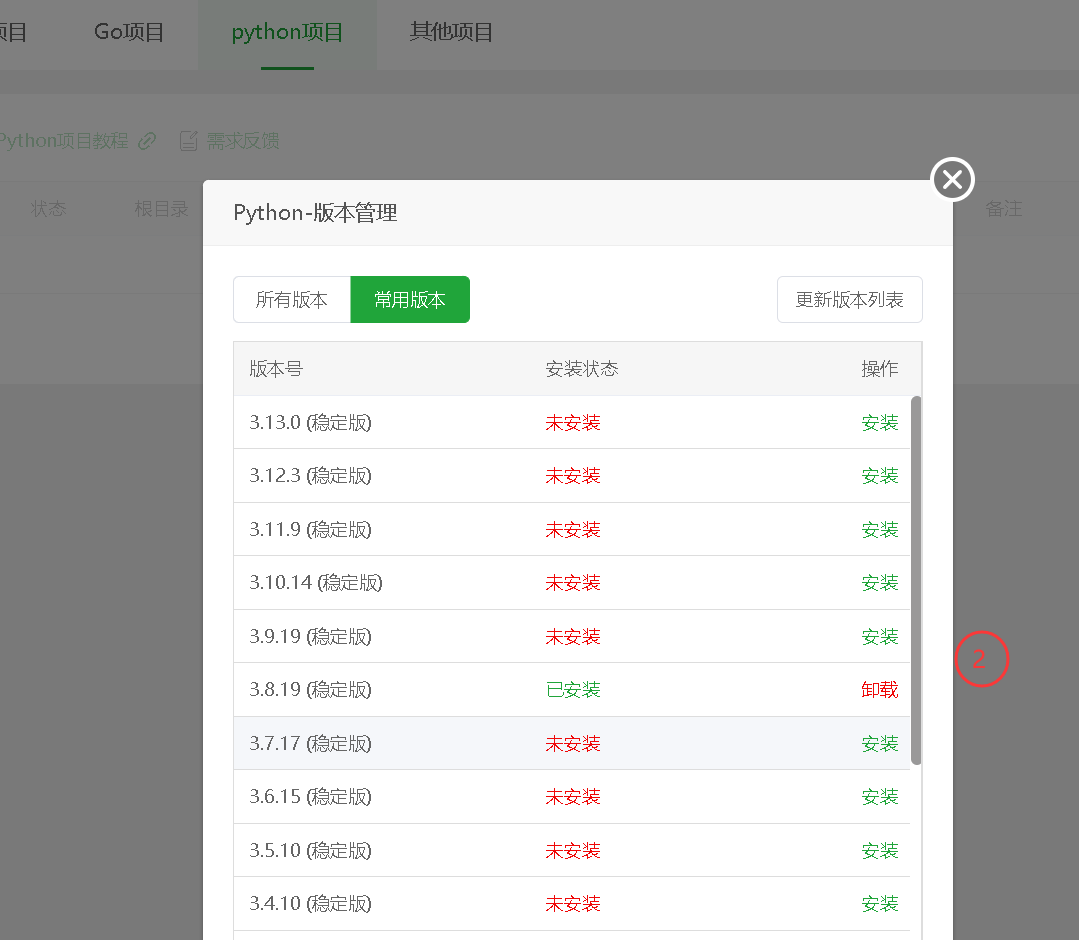Click the 未安装 status of 3.11.9
The image size is (1079, 940).
[x=573, y=529]
